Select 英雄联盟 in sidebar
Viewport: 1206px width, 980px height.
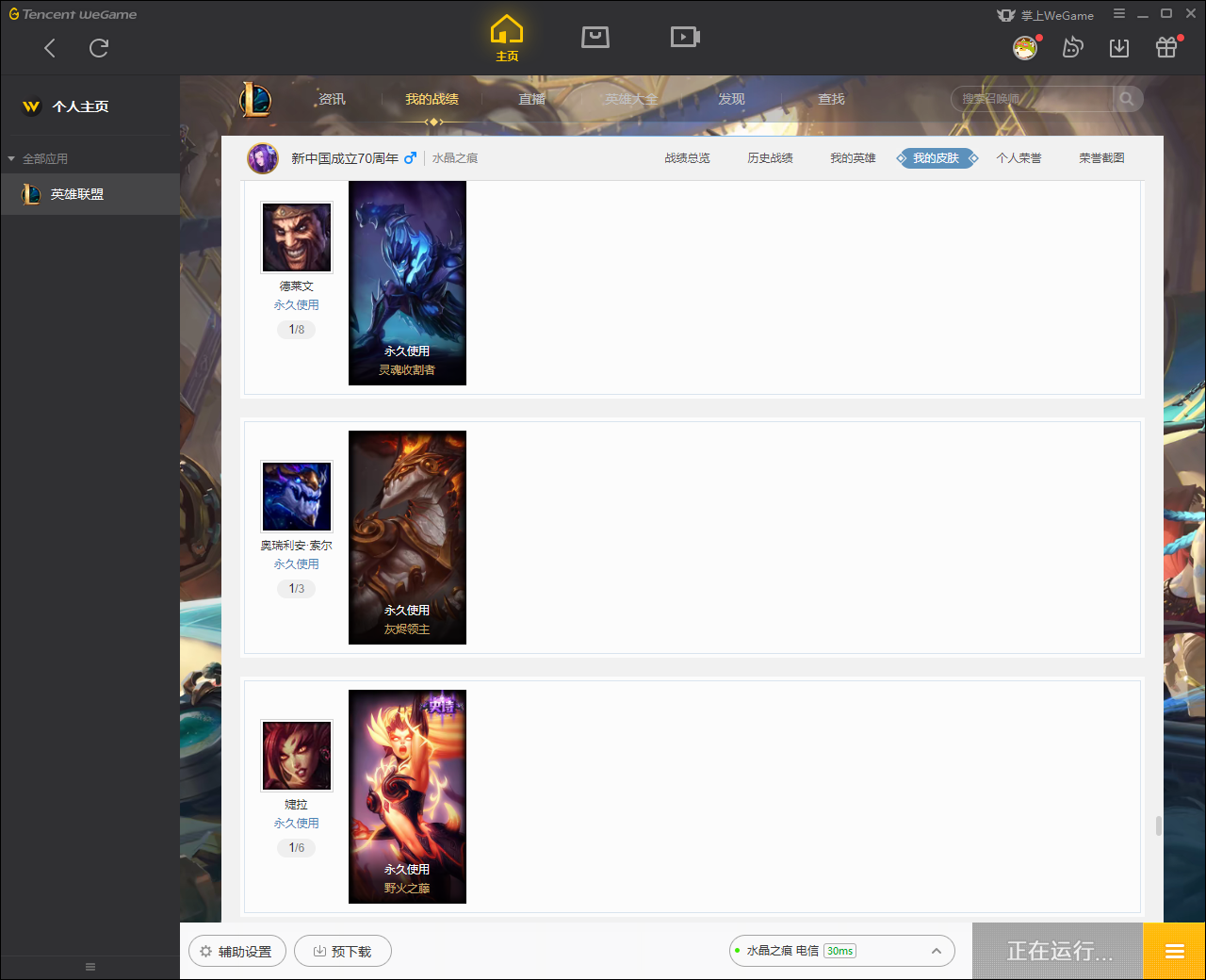point(90,194)
